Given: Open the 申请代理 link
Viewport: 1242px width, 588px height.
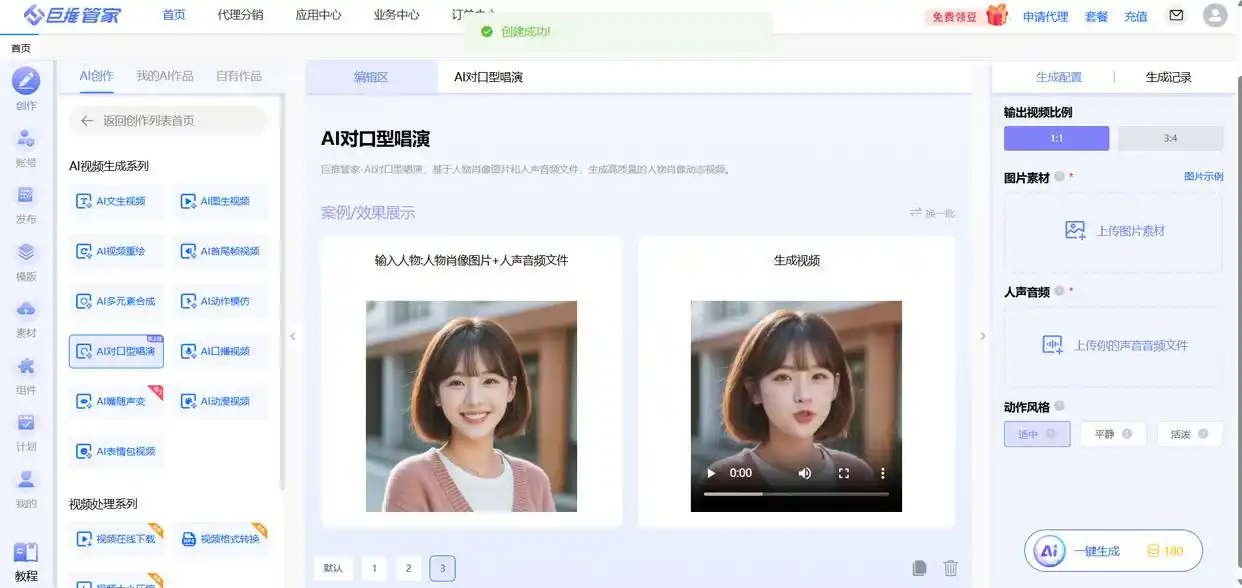Looking at the screenshot, I should point(1045,16).
